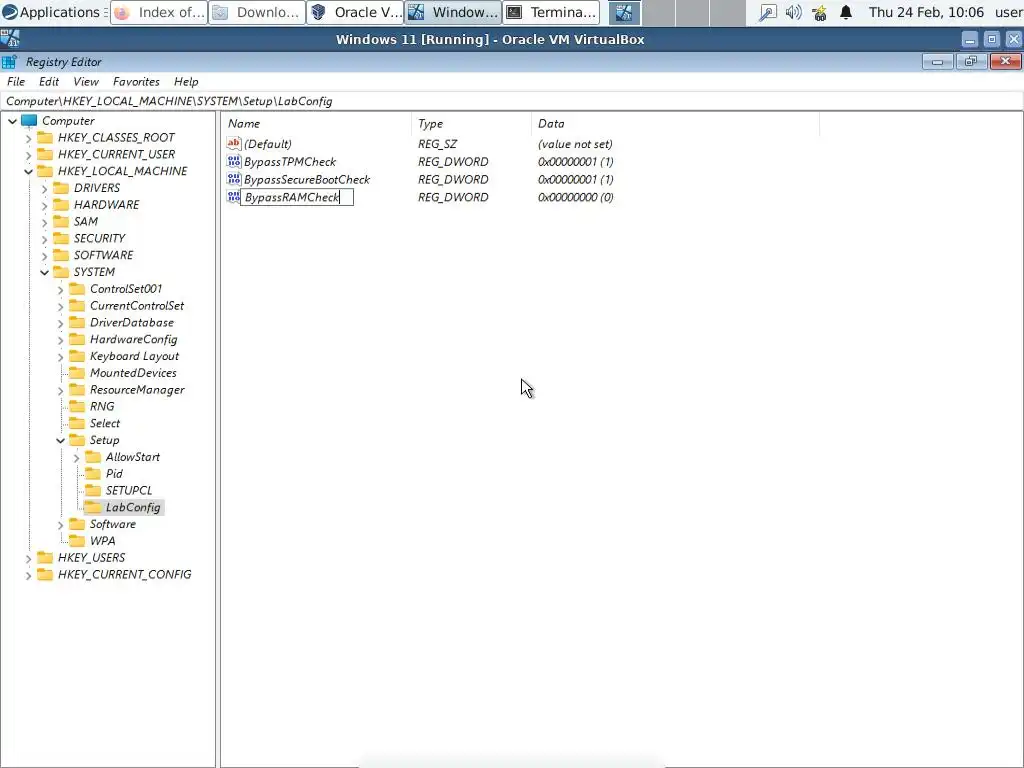1024x768 pixels.
Task: Sort values by Type column header
Action: click(x=472, y=123)
